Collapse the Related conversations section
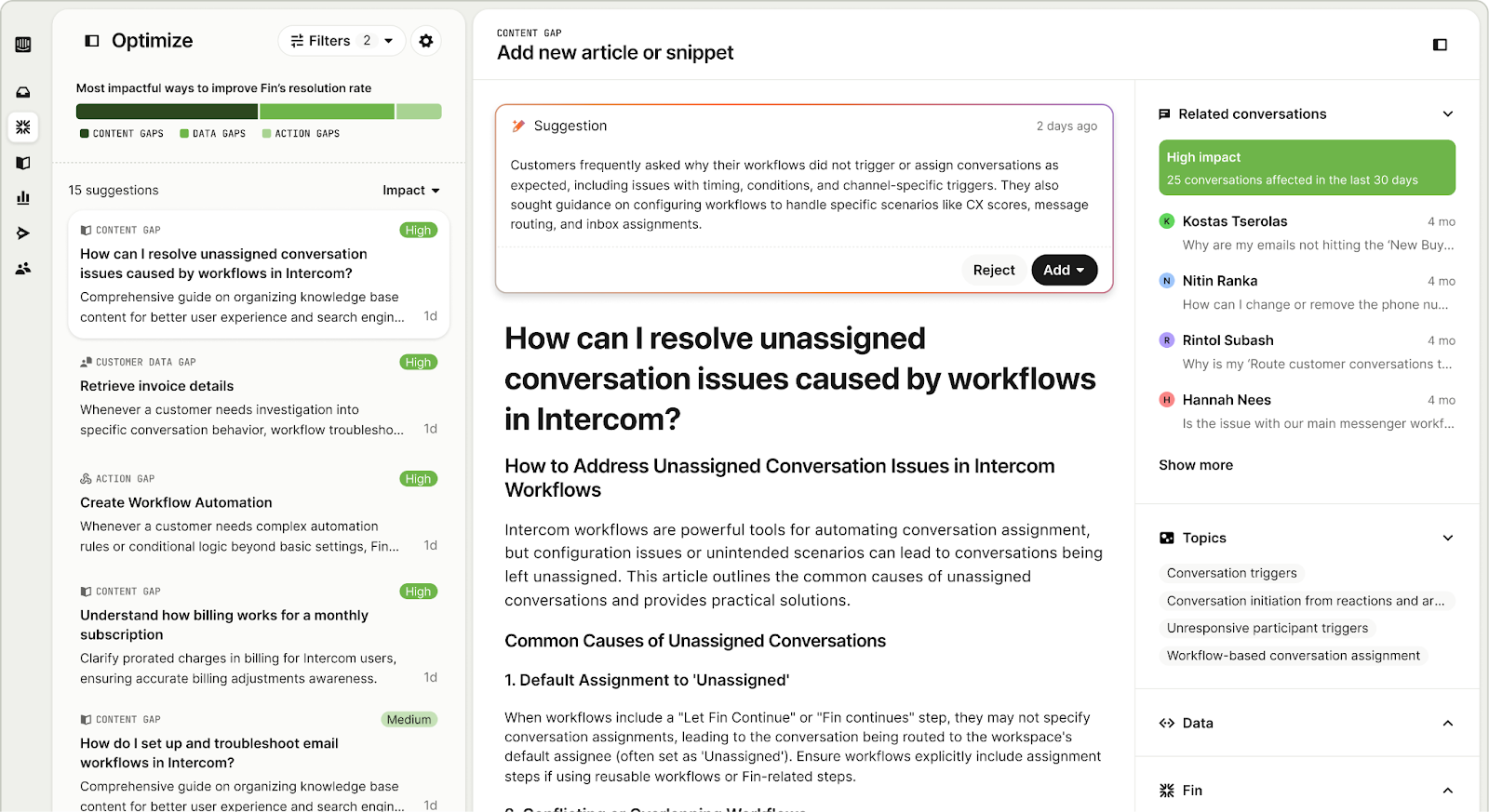 coord(1448,114)
